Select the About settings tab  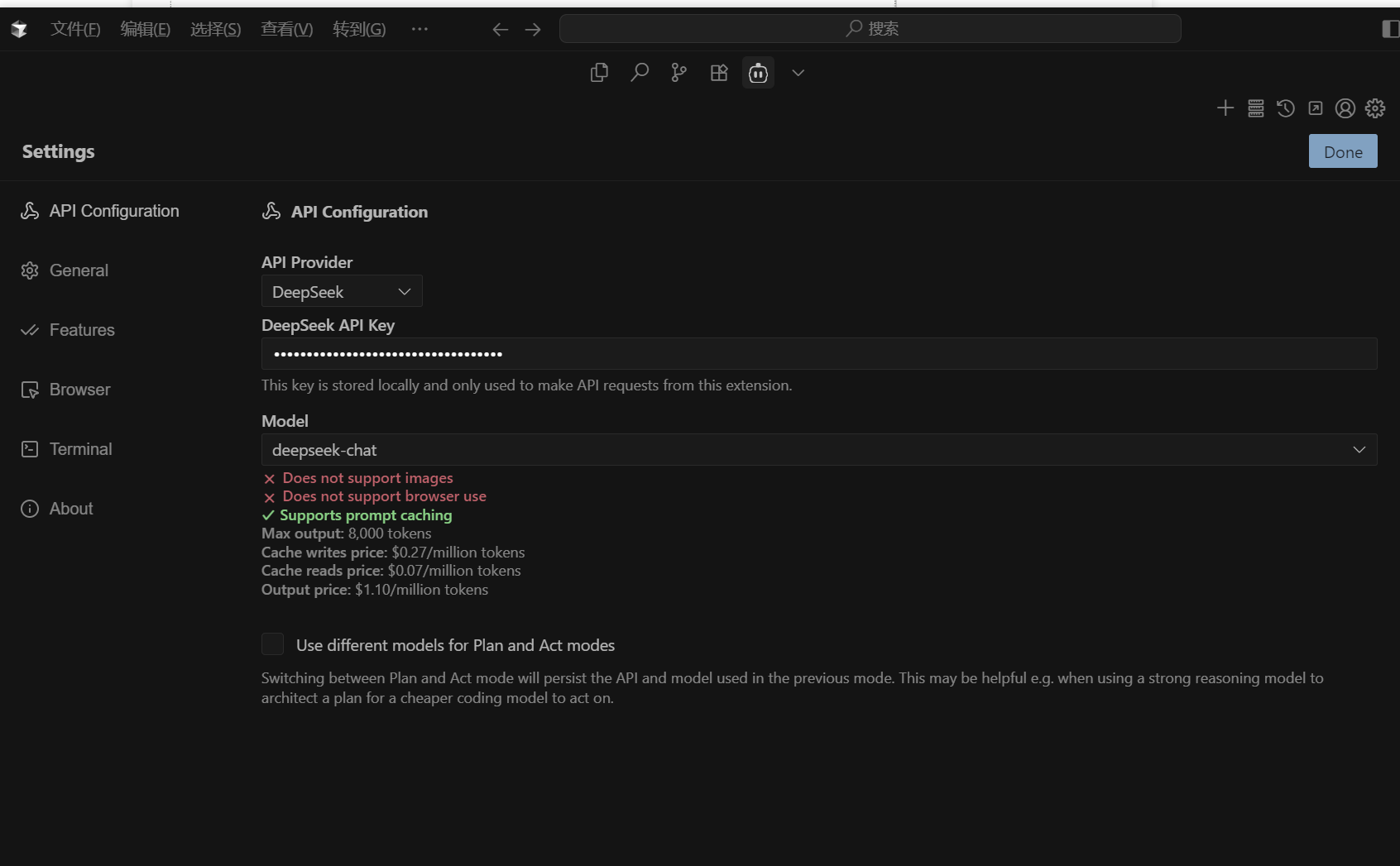(57, 509)
